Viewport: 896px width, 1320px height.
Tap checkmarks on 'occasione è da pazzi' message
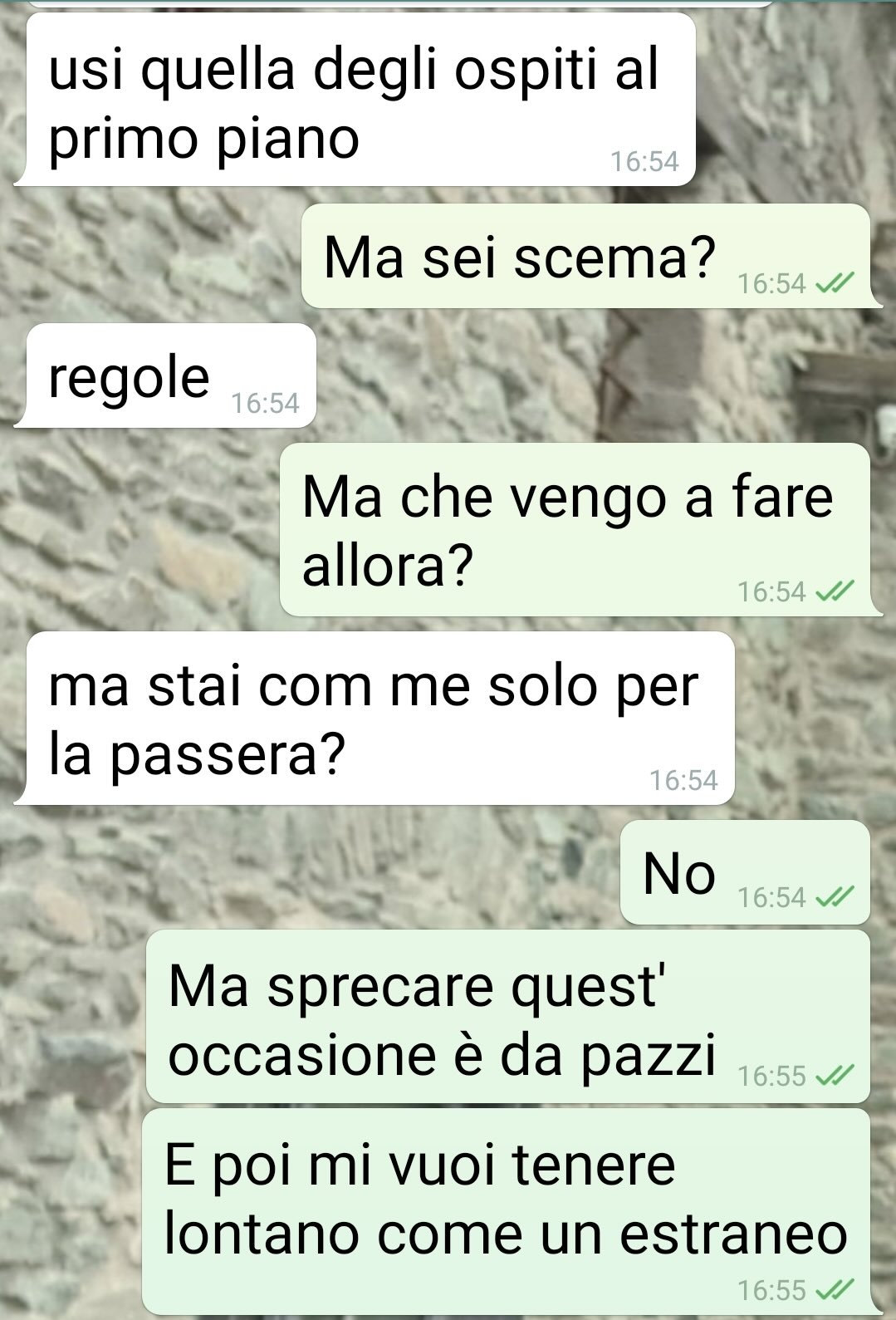click(834, 1077)
